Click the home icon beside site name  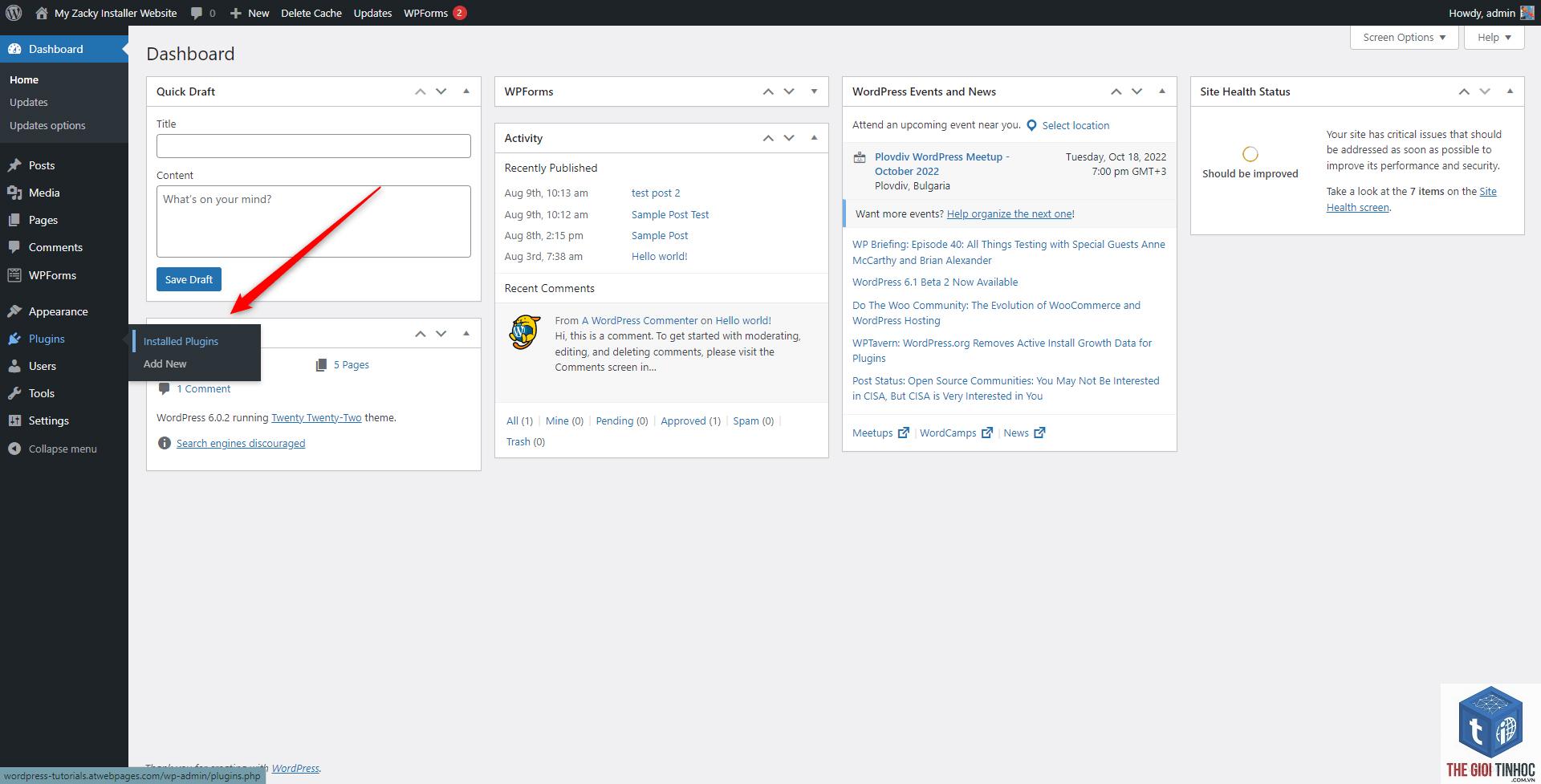(x=42, y=13)
